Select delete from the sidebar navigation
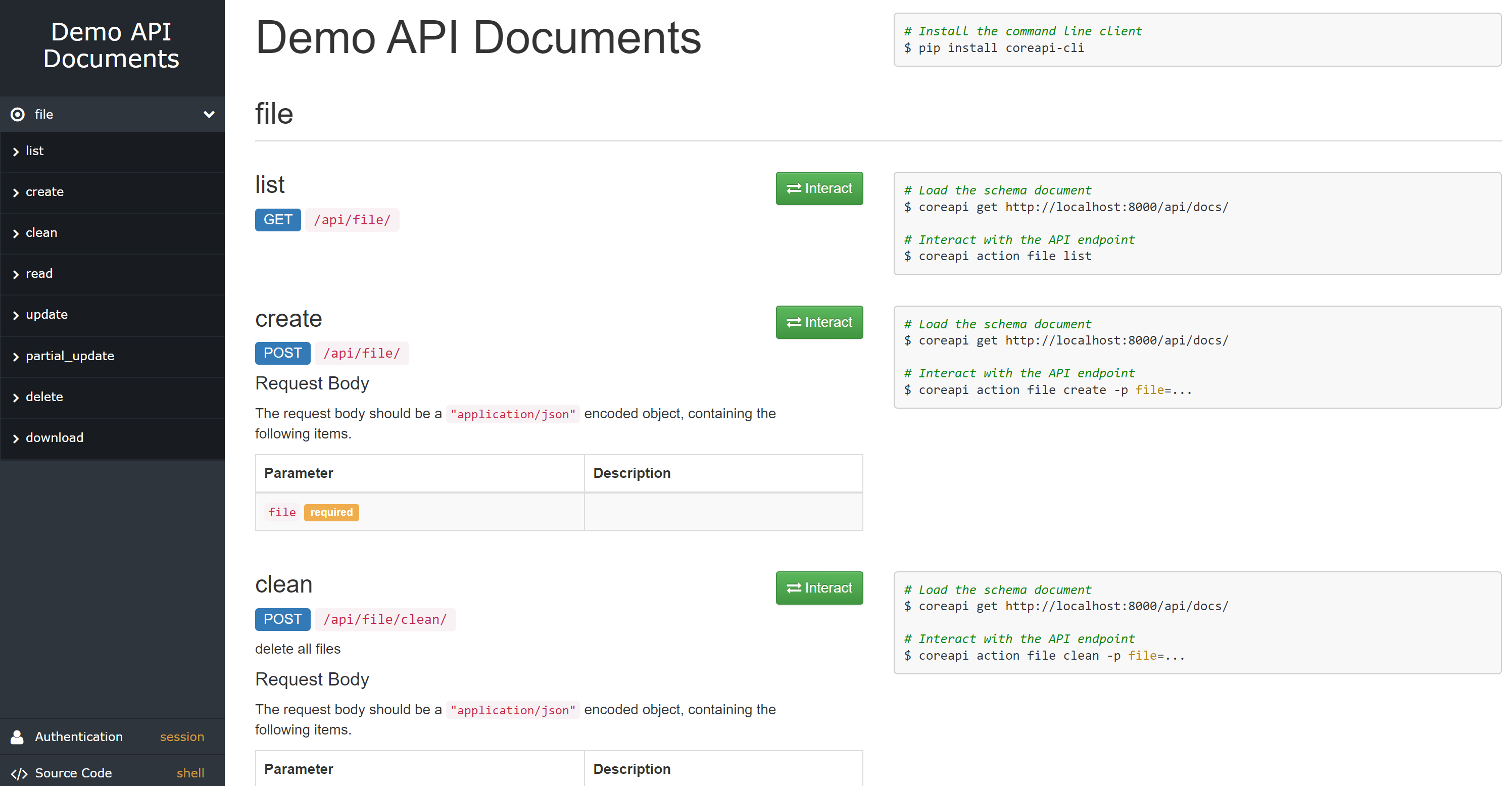The image size is (1512, 786). click(43, 397)
